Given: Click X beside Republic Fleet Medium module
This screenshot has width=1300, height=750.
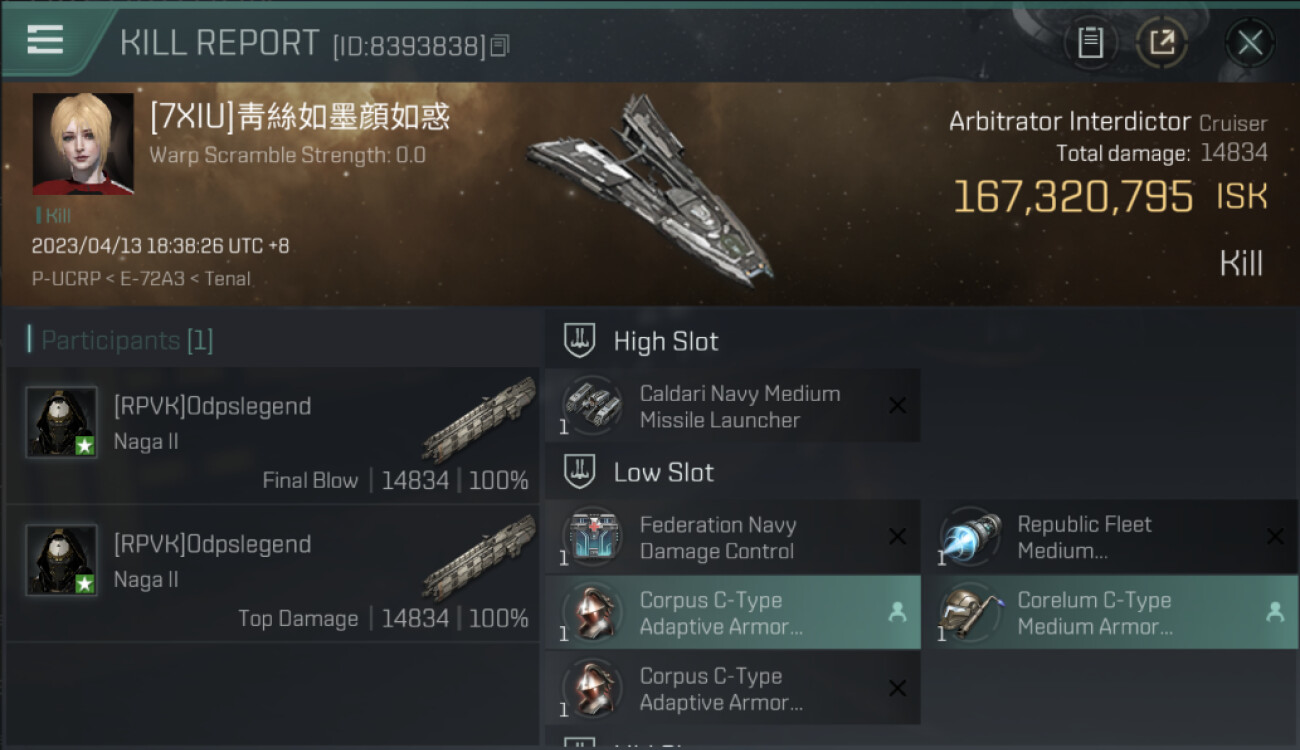Looking at the screenshot, I should [x=1275, y=537].
